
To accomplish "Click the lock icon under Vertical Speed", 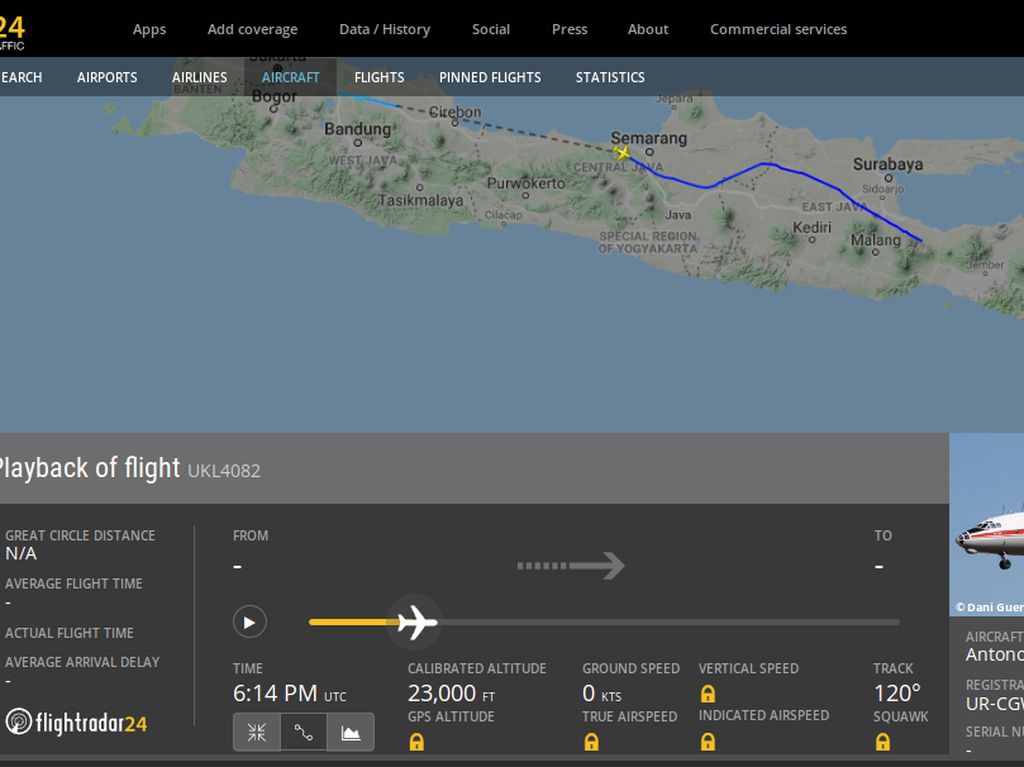I will coord(708,693).
